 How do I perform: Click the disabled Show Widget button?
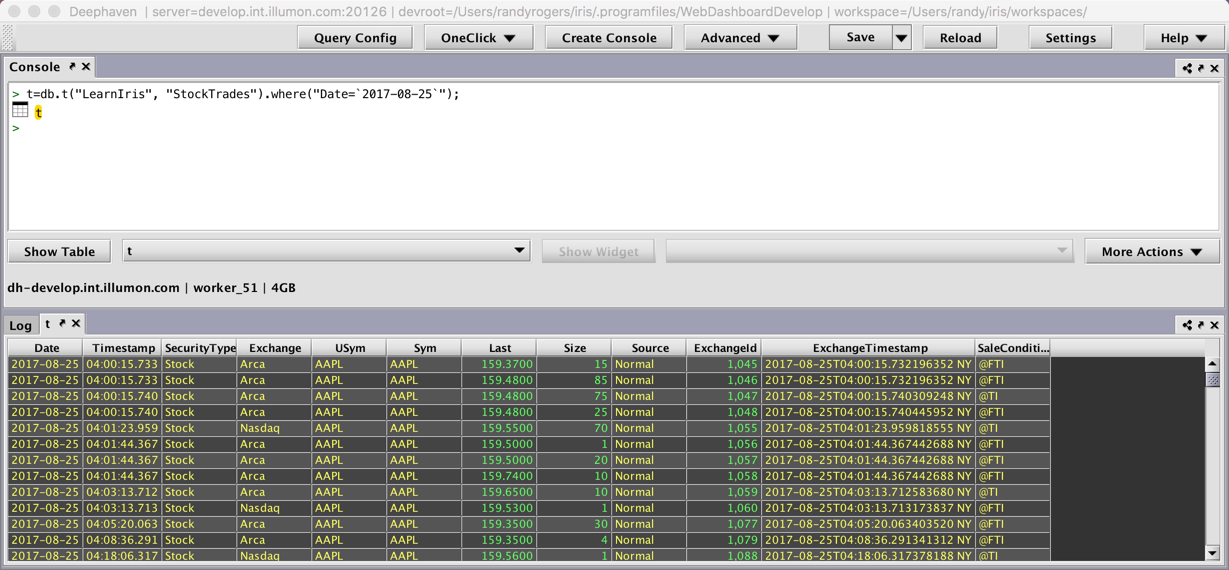[598, 251]
